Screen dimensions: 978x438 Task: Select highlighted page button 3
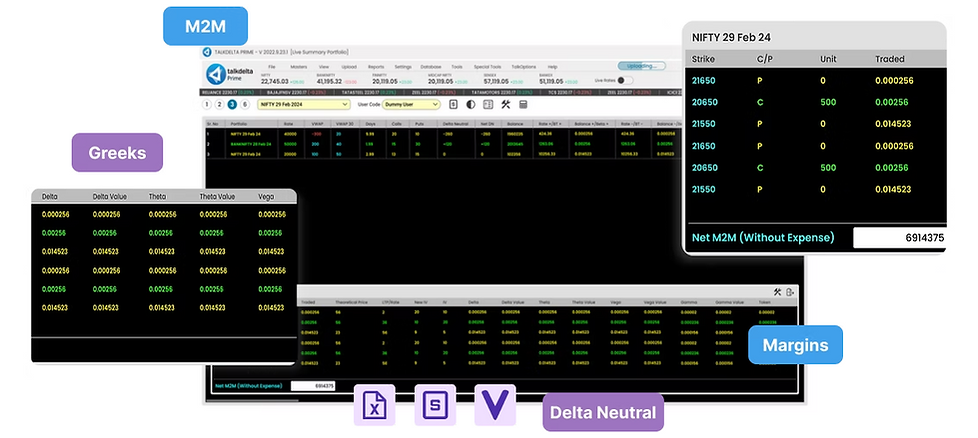click(232, 104)
